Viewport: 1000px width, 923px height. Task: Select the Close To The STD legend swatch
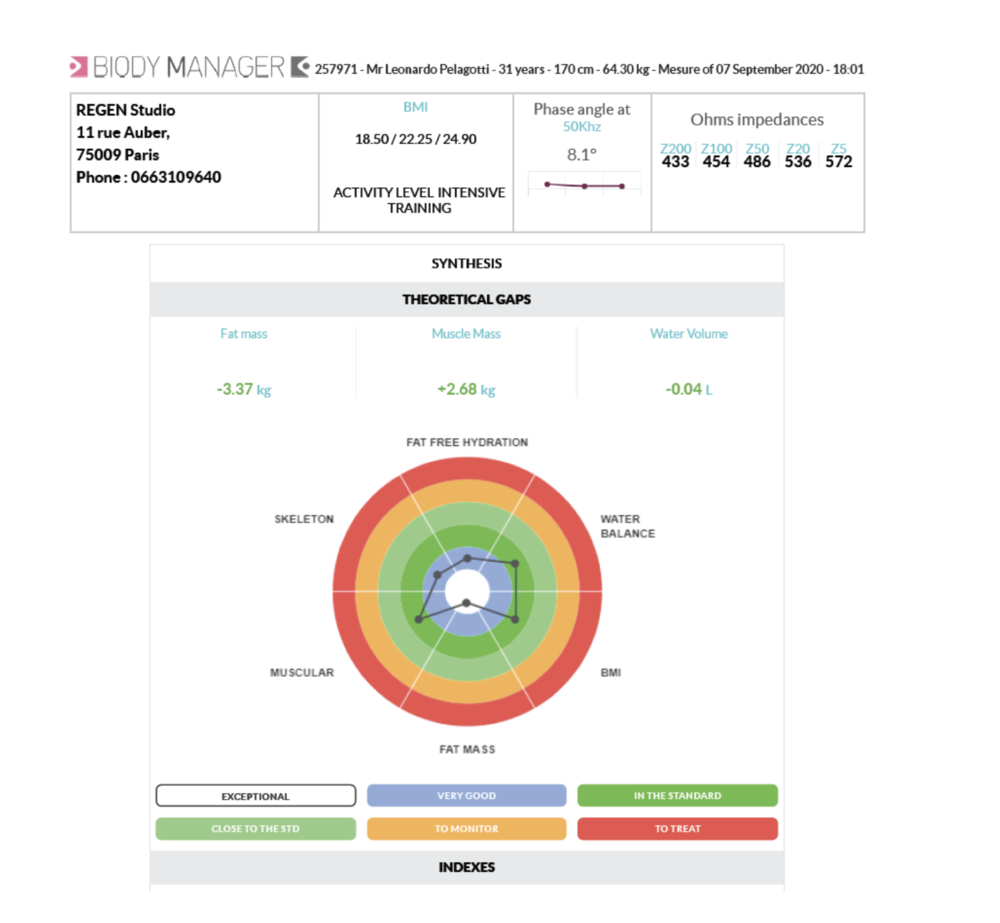(x=255, y=829)
